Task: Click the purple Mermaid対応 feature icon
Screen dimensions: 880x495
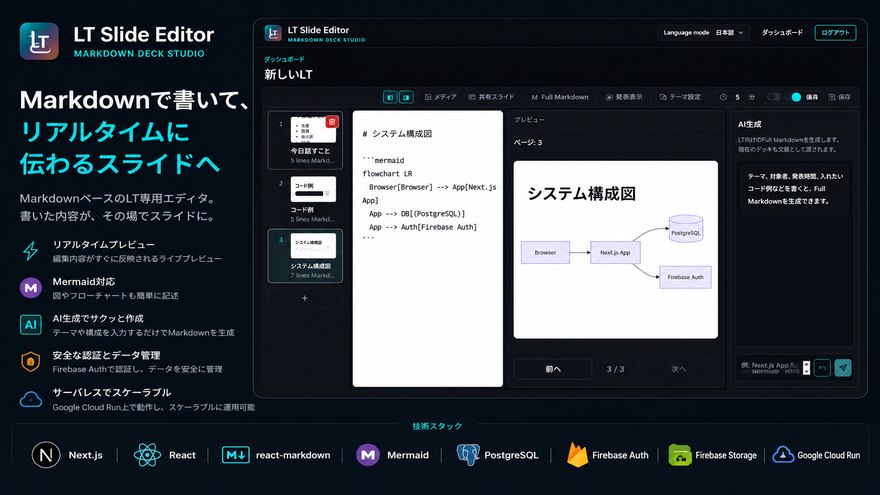Action: pos(31,288)
